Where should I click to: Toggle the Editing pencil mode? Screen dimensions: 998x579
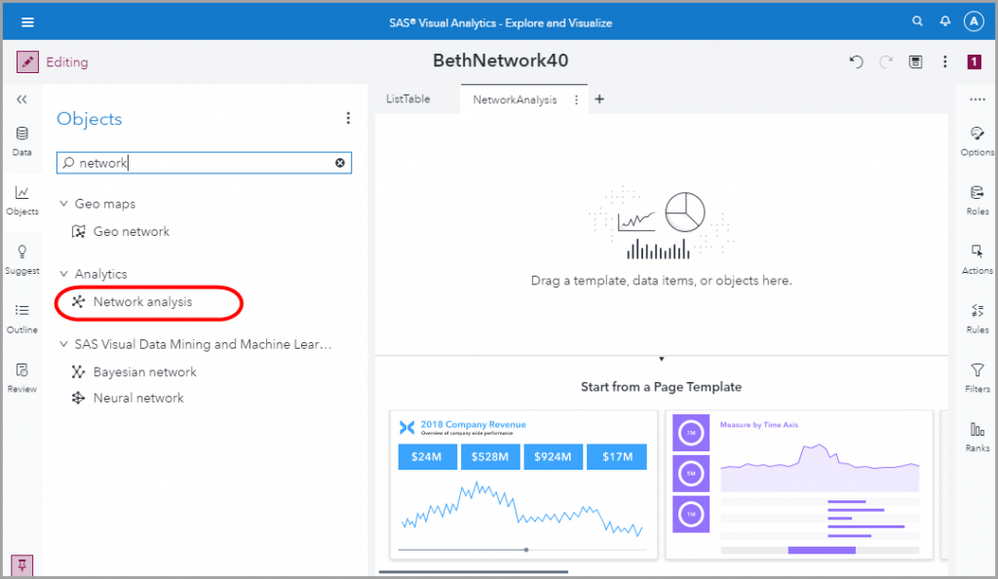[27, 62]
